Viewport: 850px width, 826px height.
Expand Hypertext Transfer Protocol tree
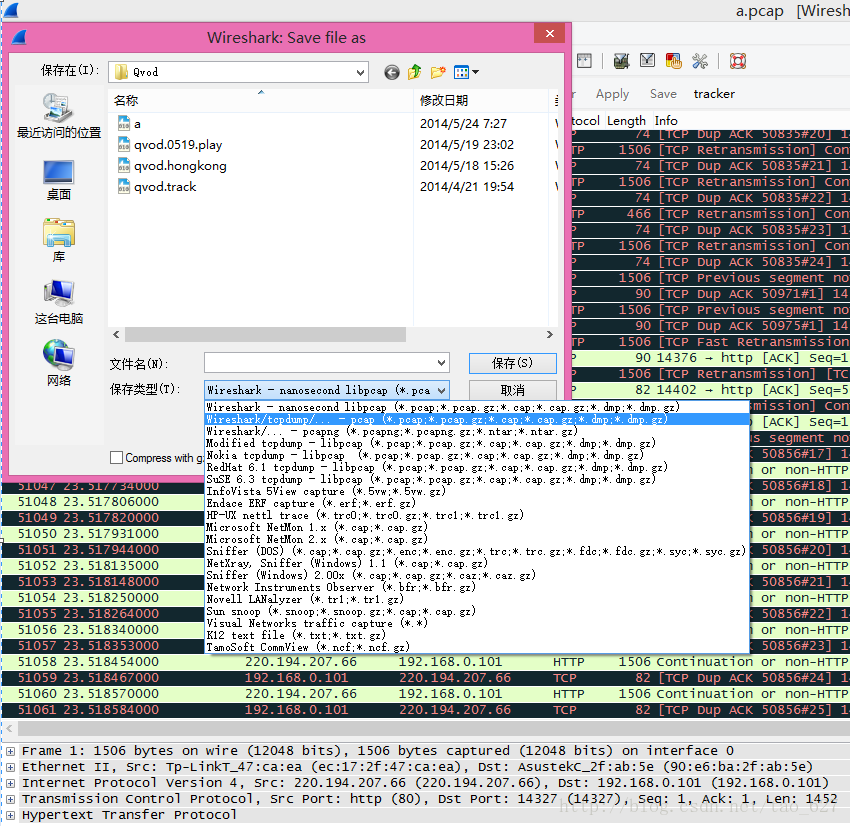(x=10, y=815)
